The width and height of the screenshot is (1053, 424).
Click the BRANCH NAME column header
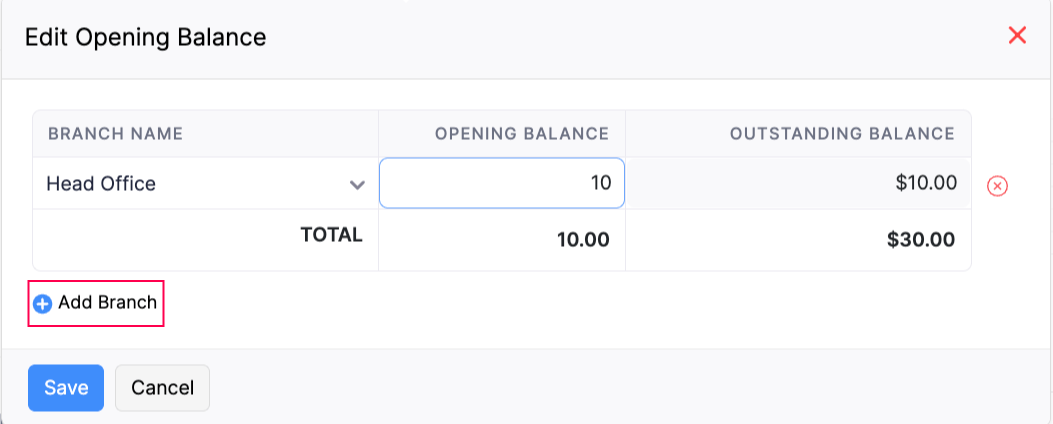[x=115, y=133]
